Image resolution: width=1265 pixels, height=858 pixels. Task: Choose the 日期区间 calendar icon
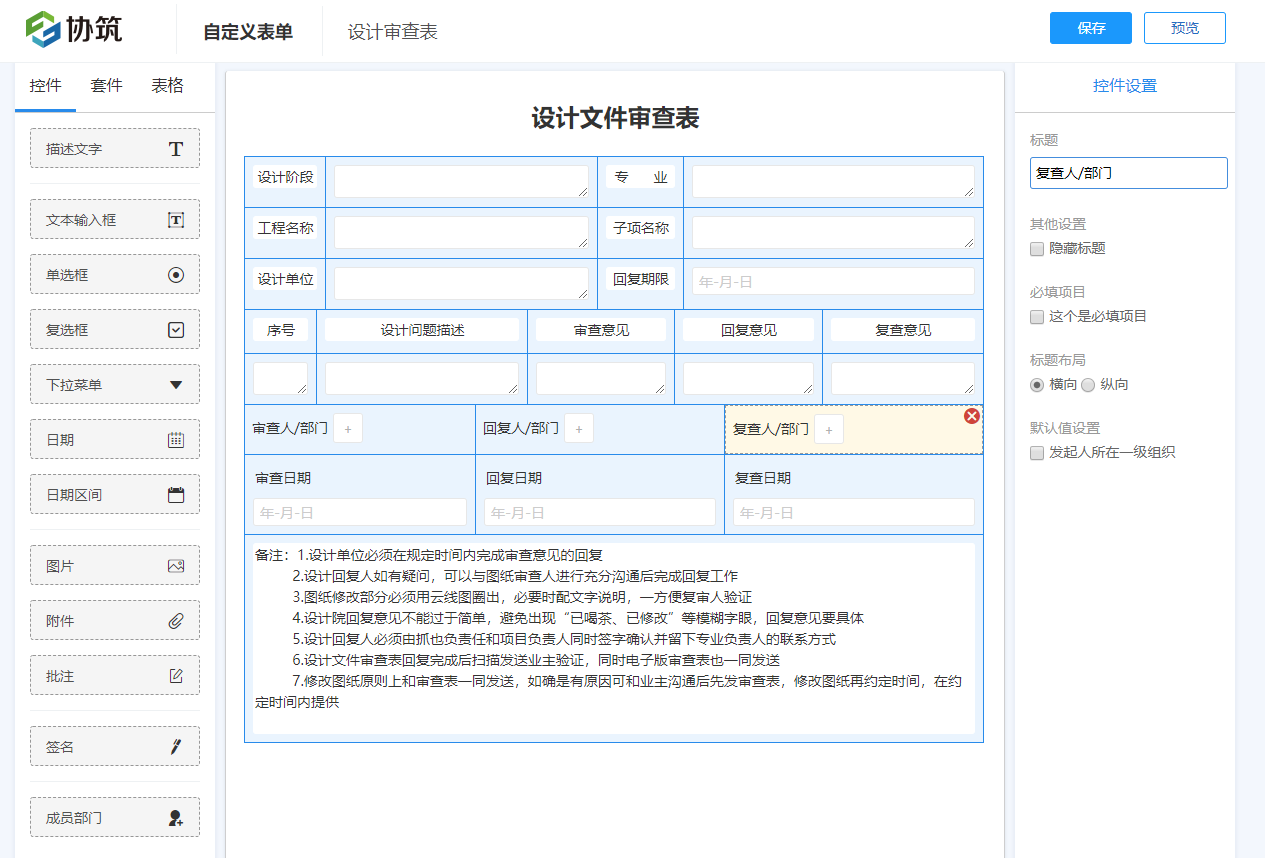[176, 495]
